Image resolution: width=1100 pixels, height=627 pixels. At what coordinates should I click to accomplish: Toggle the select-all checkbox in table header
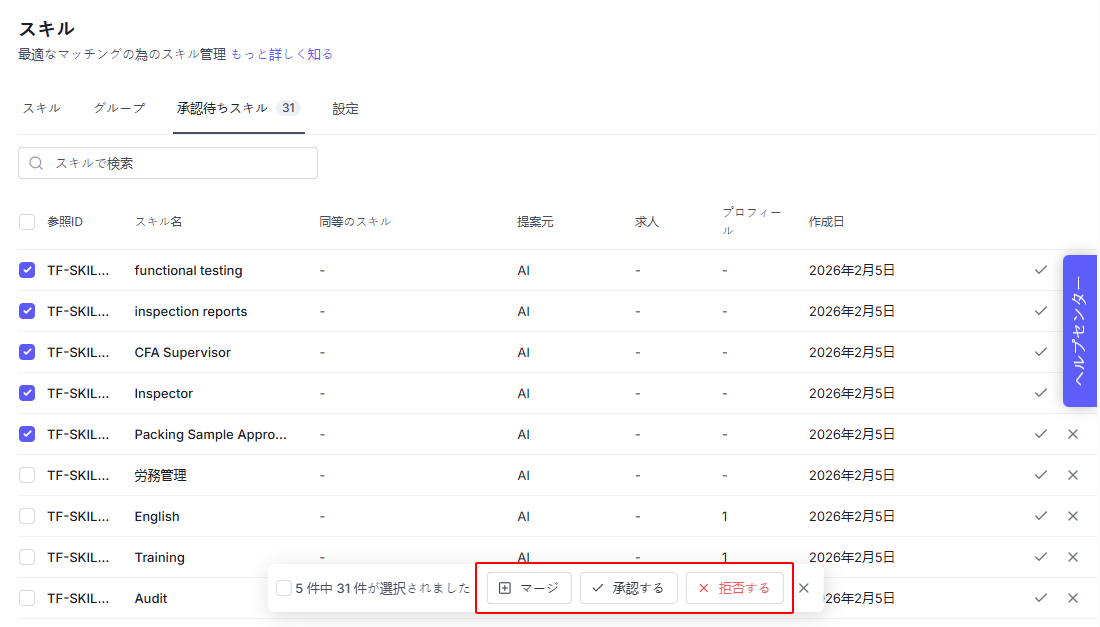(27, 222)
